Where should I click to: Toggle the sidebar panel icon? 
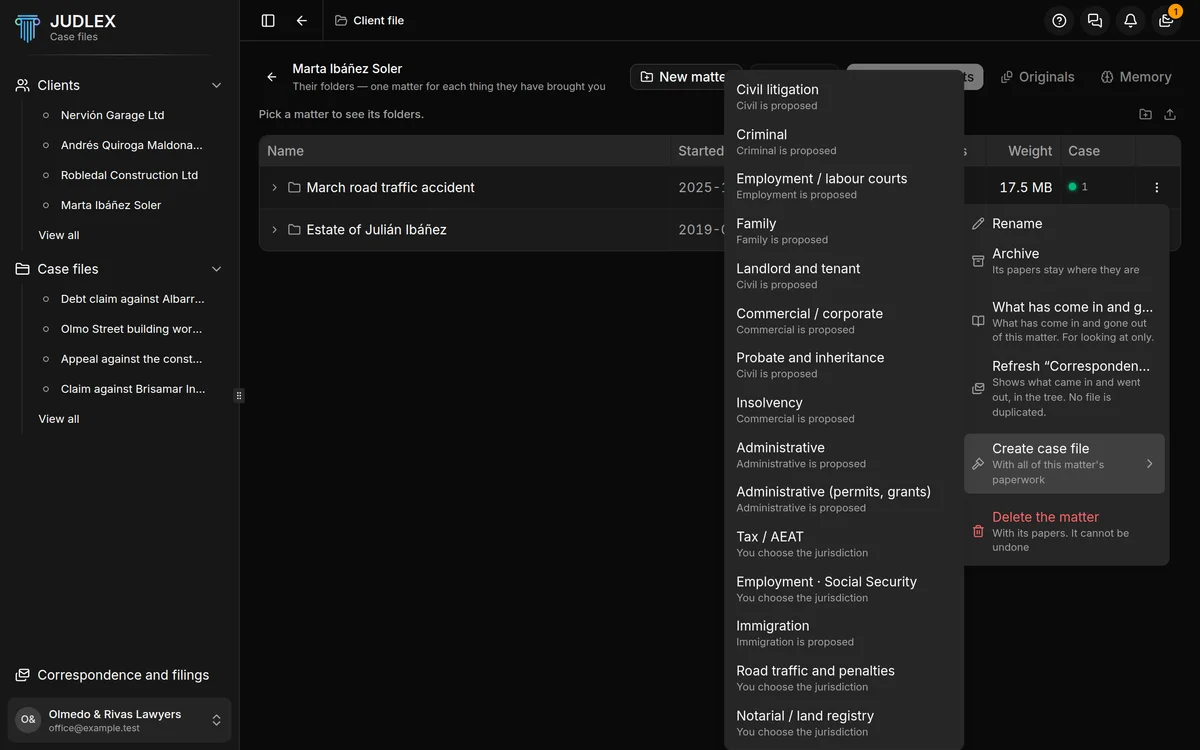coord(268,20)
